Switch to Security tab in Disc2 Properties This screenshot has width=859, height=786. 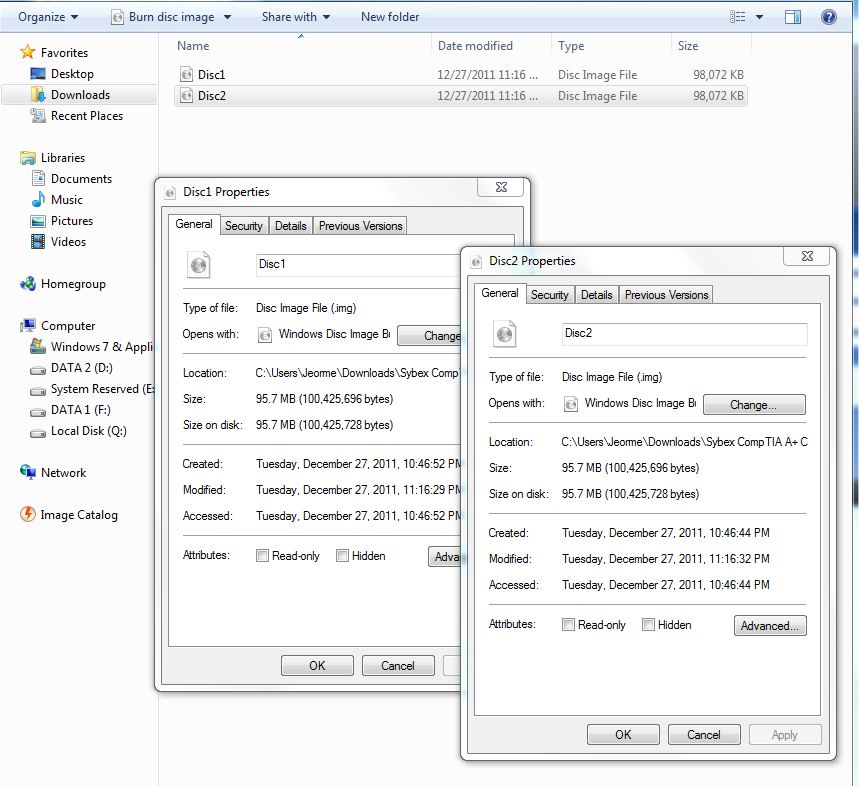click(549, 295)
